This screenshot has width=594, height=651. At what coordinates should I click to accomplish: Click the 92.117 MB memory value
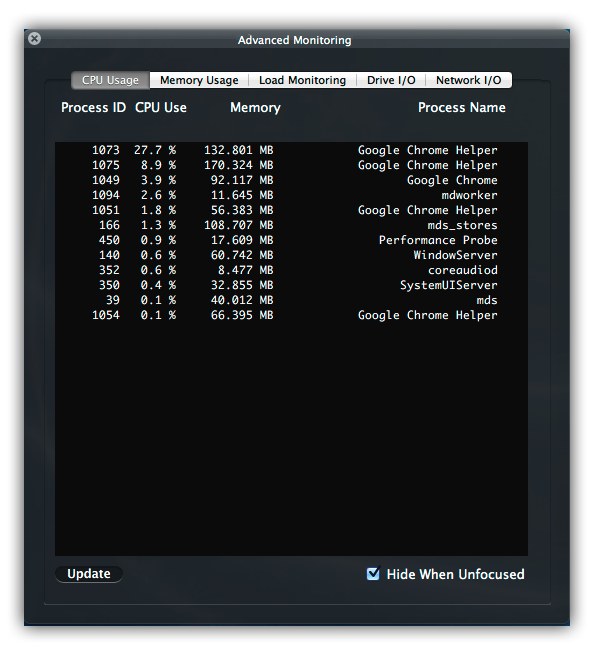tap(242, 180)
